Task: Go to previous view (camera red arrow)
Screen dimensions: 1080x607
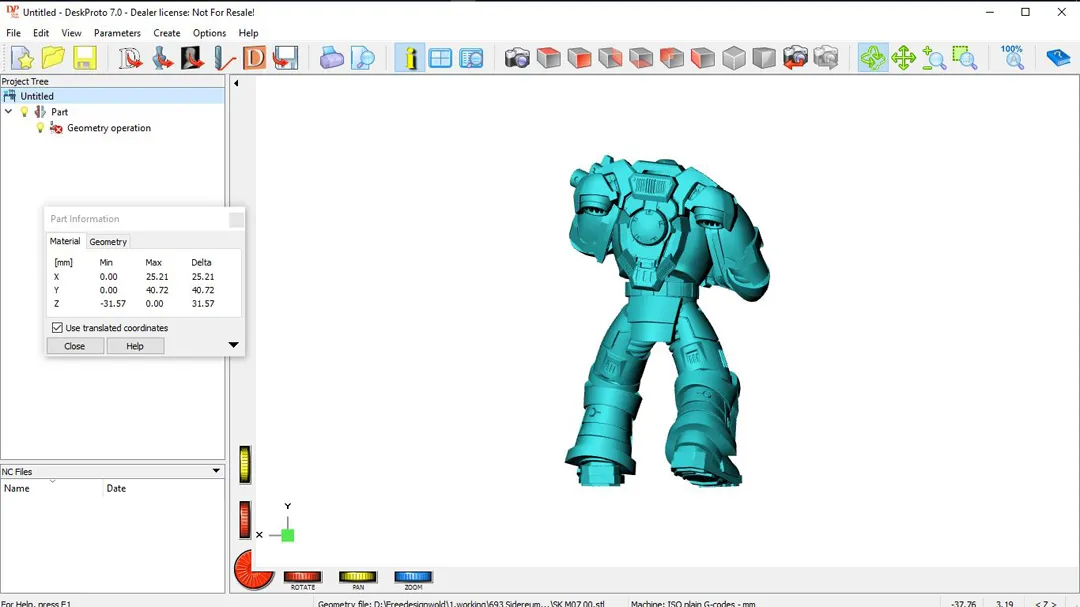Action: click(x=795, y=58)
